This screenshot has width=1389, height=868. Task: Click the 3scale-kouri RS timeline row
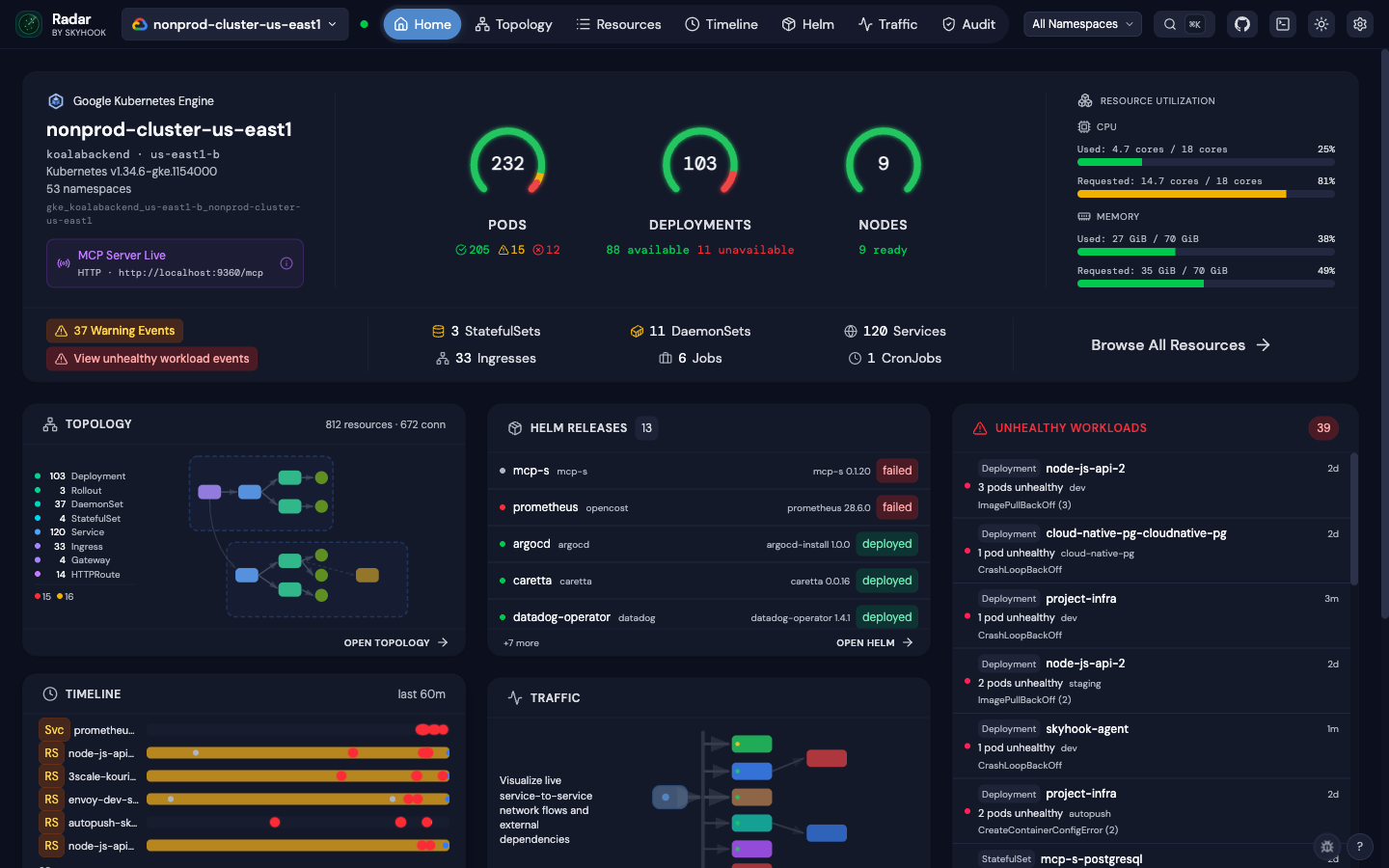[244, 776]
